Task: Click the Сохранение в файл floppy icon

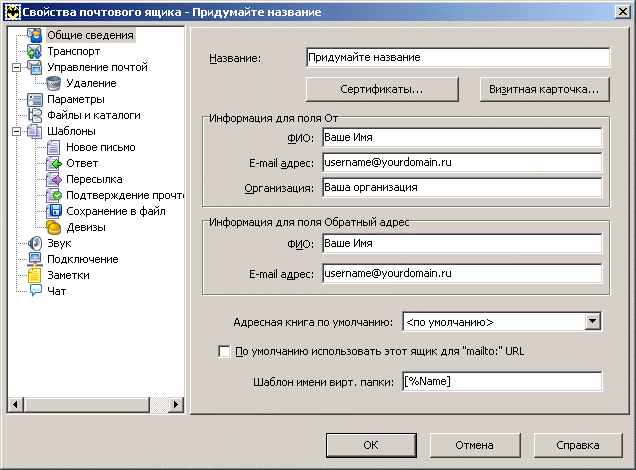Action: 54,211
